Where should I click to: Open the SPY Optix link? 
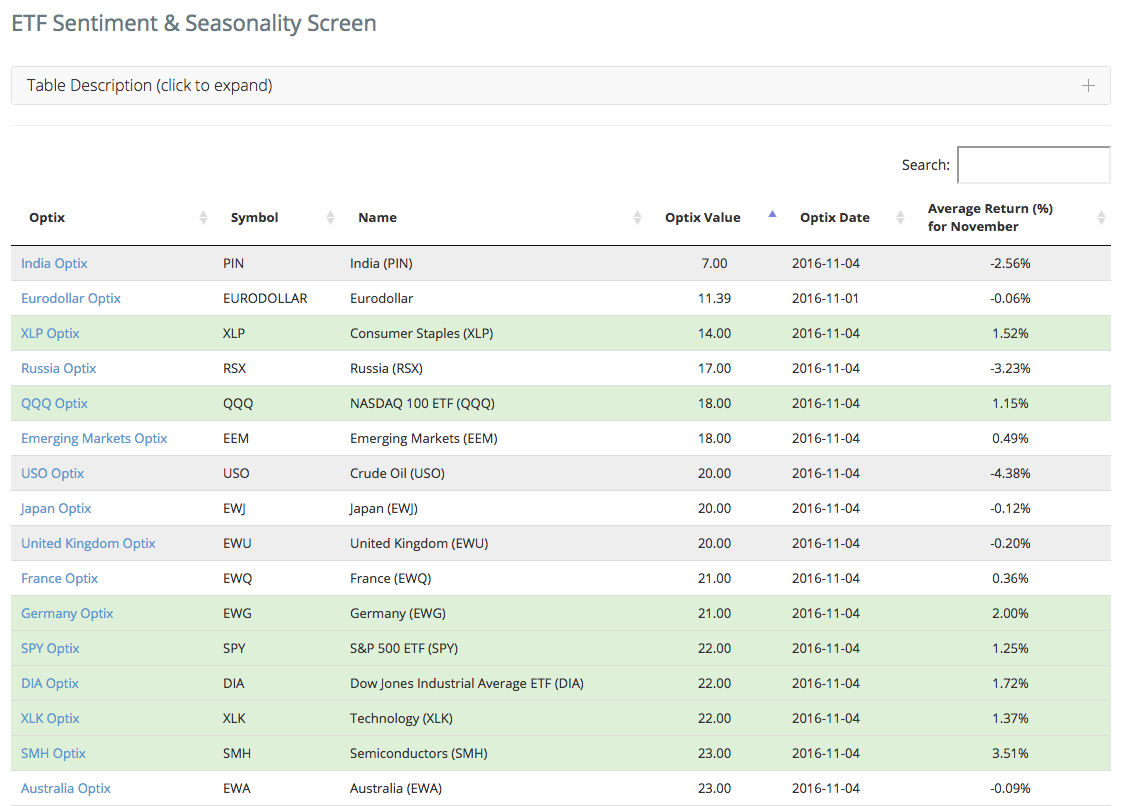[50, 648]
